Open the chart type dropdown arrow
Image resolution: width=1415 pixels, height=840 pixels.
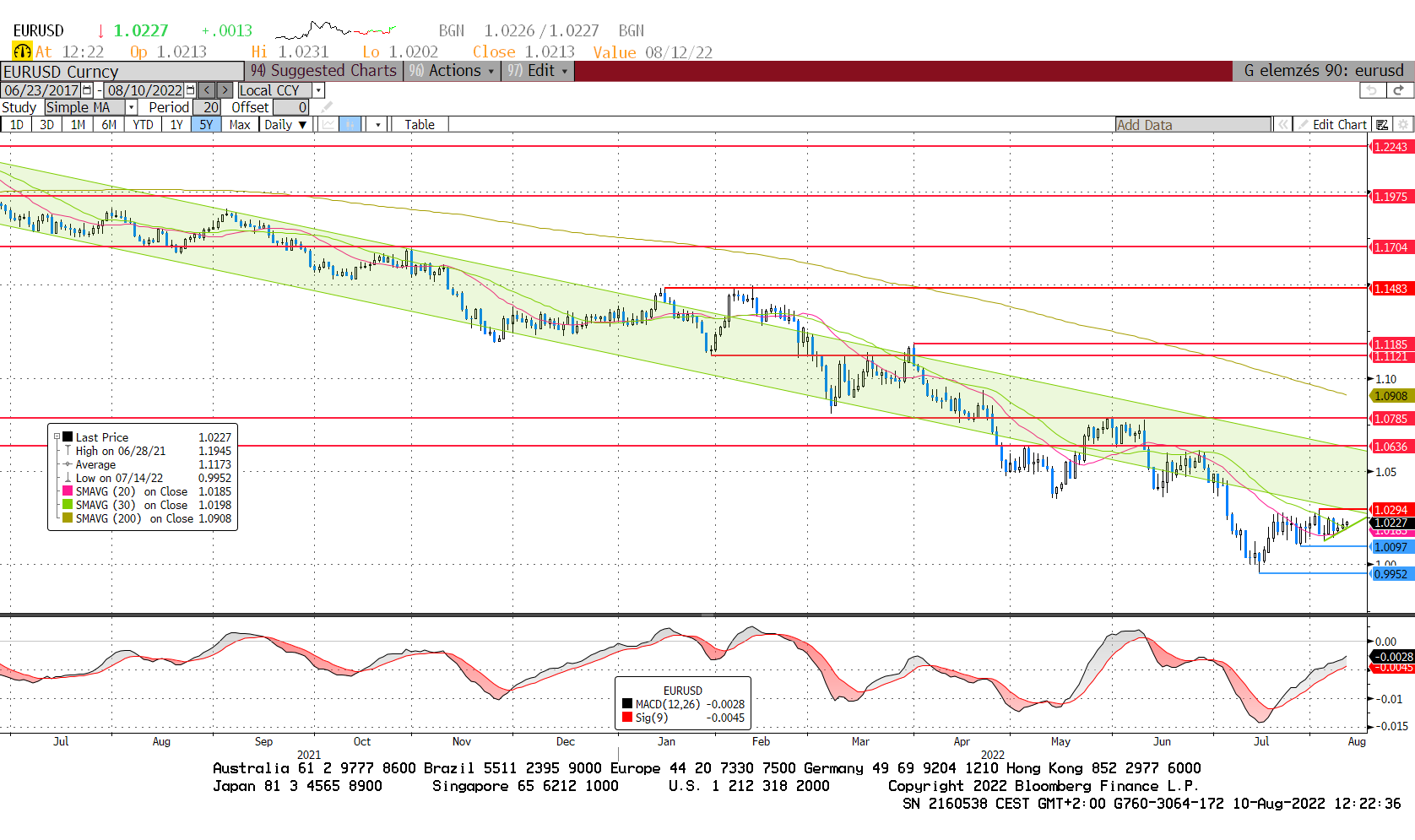click(x=377, y=125)
